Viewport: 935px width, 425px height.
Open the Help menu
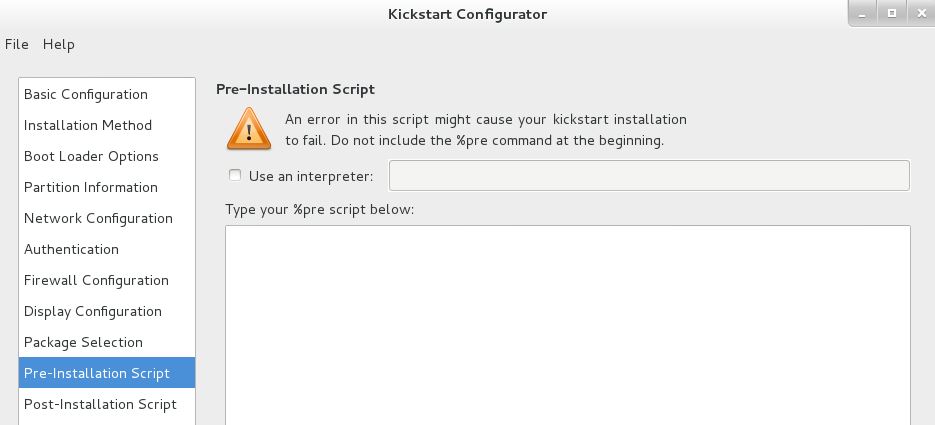coord(58,44)
